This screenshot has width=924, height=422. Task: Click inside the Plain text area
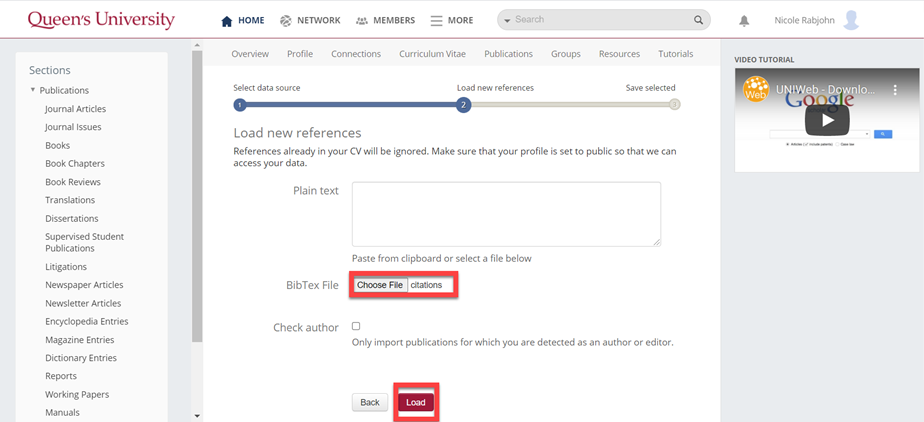pyautogui.click(x=506, y=213)
